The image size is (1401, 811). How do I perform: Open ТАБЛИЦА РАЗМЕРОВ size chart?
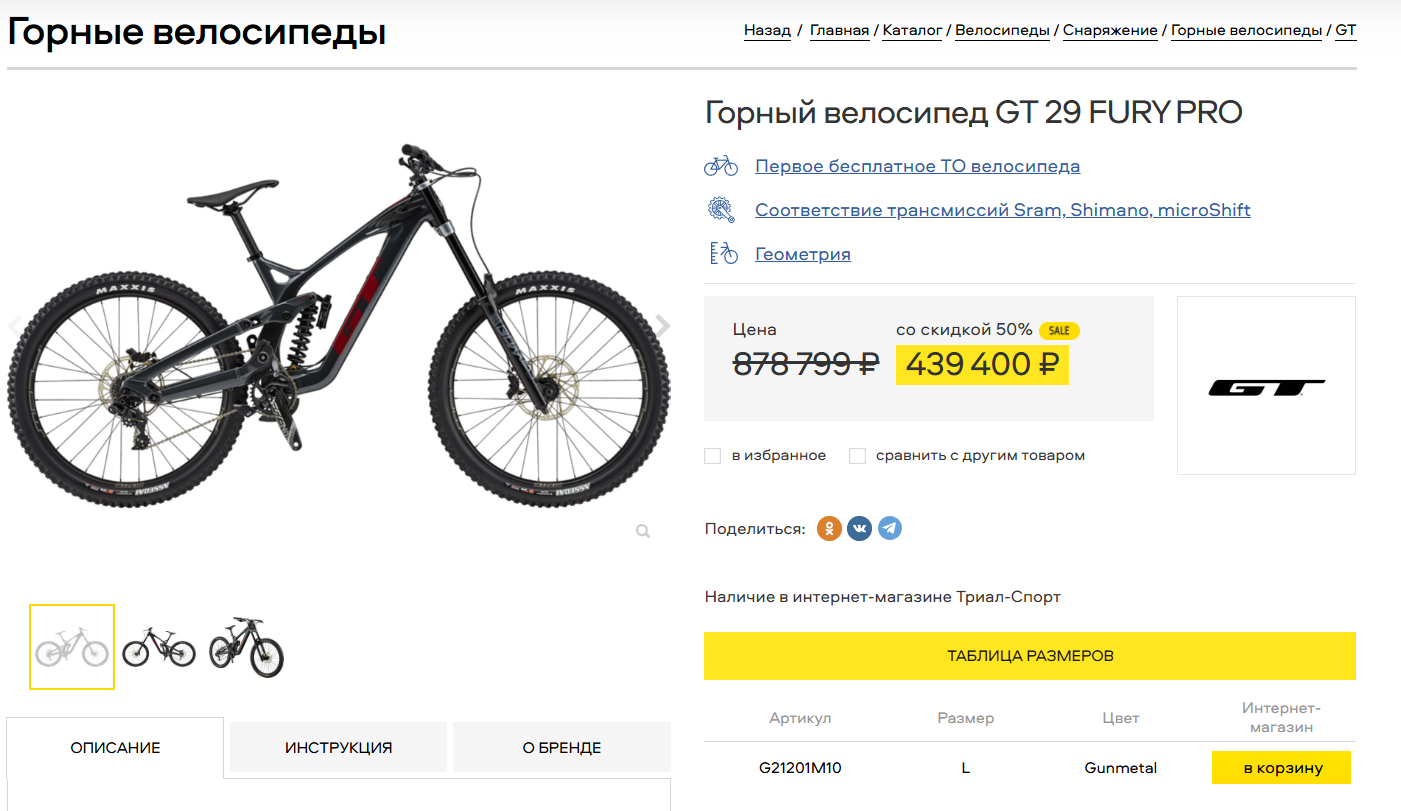(x=1029, y=656)
